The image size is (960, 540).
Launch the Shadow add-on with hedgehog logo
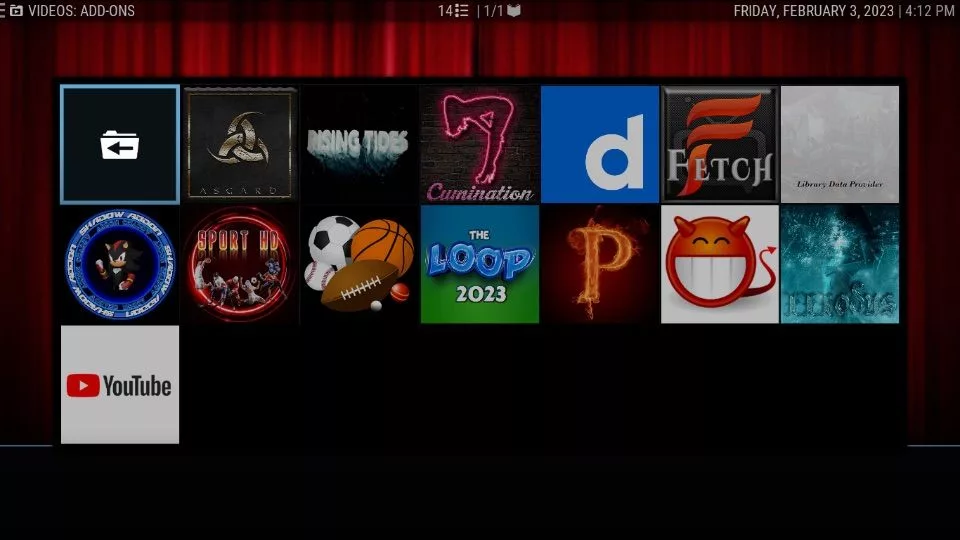pyautogui.click(x=120, y=264)
